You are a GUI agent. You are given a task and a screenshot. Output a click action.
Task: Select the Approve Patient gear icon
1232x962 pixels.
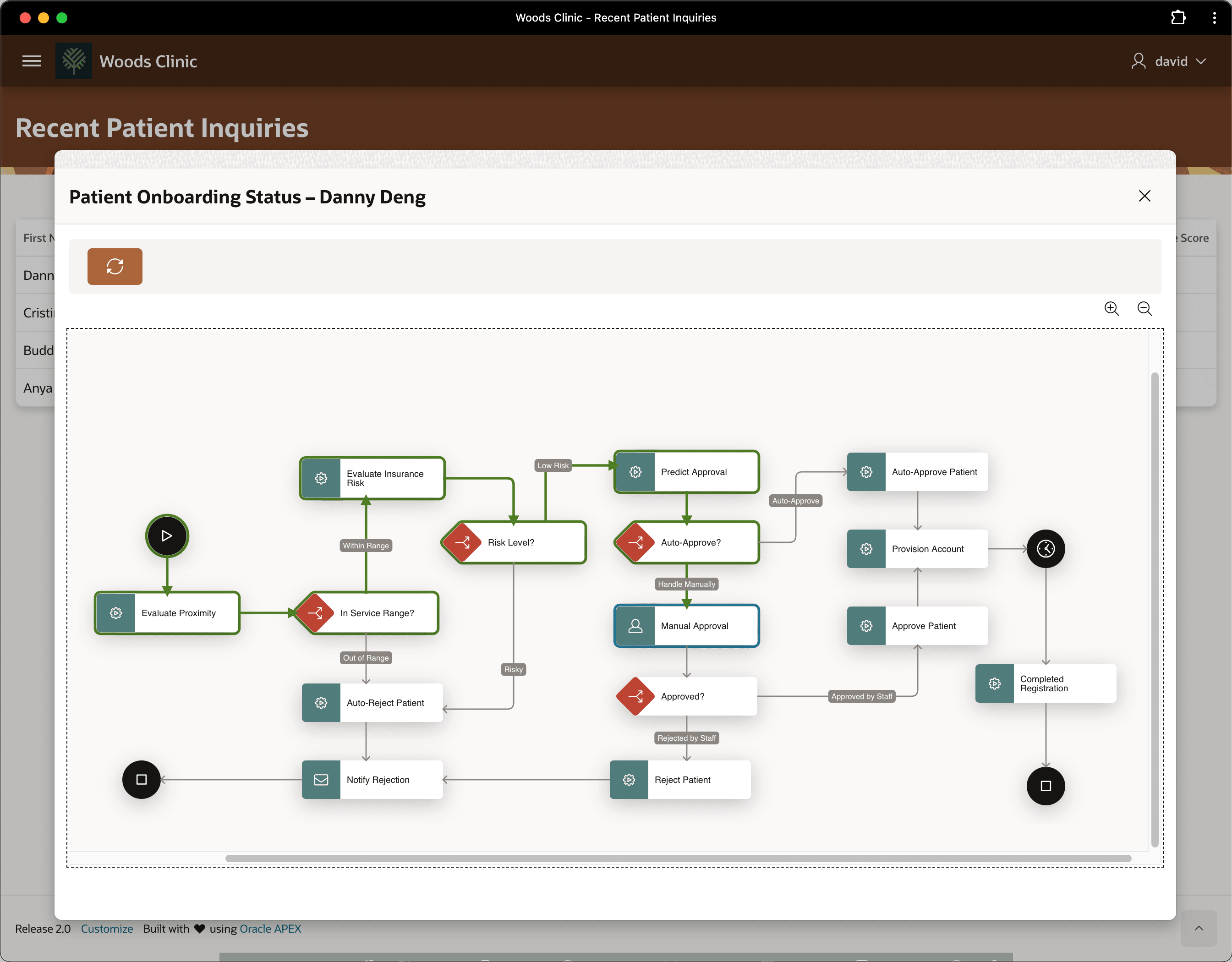(866, 626)
